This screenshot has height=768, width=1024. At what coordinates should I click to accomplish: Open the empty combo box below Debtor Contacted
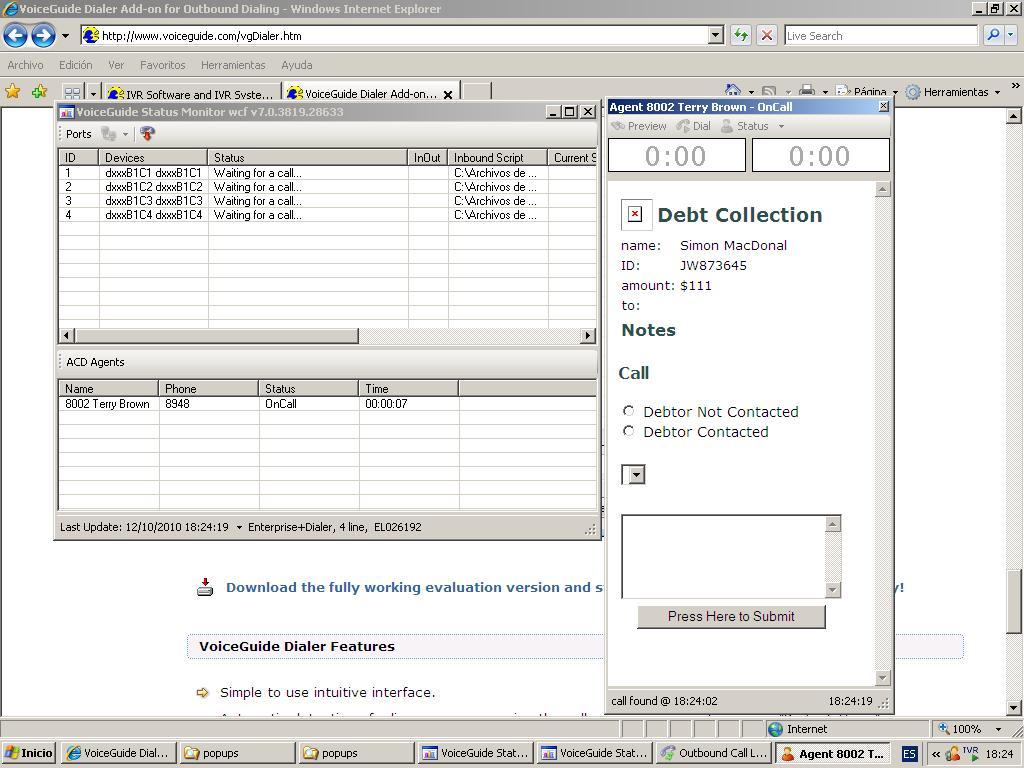[x=633, y=475]
